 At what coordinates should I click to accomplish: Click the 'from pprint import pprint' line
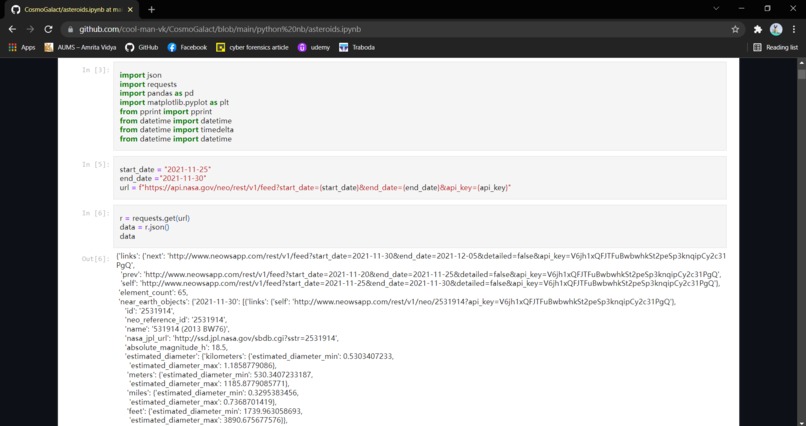pyautogui.click(x=166, y=112)
